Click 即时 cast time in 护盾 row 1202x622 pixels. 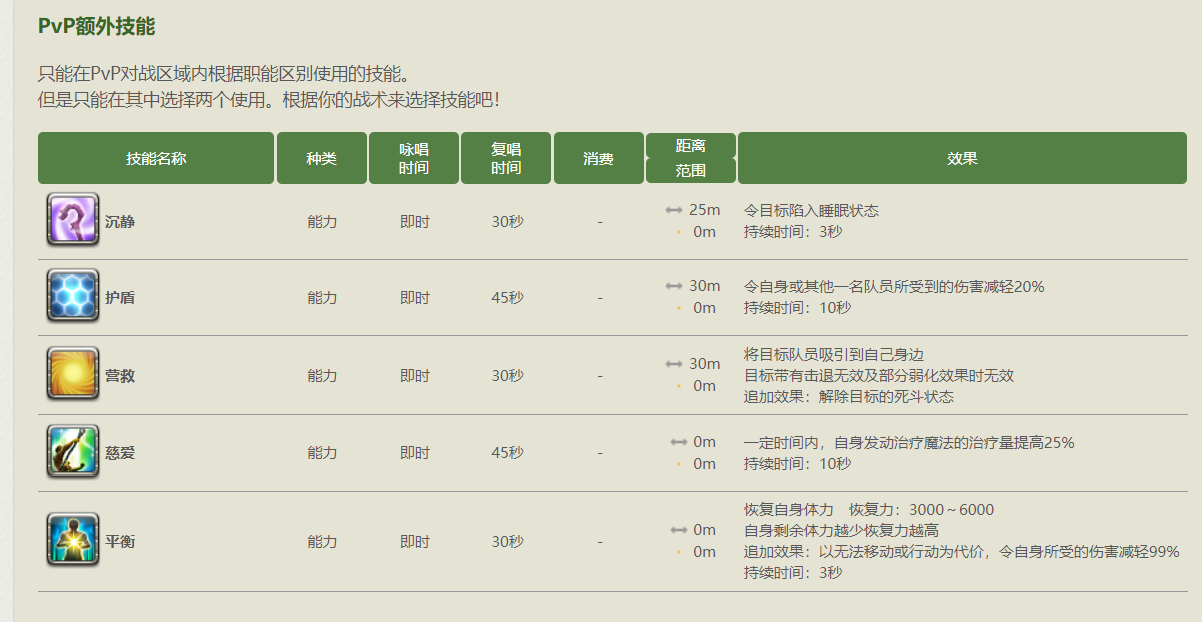(x=415, y=298)
